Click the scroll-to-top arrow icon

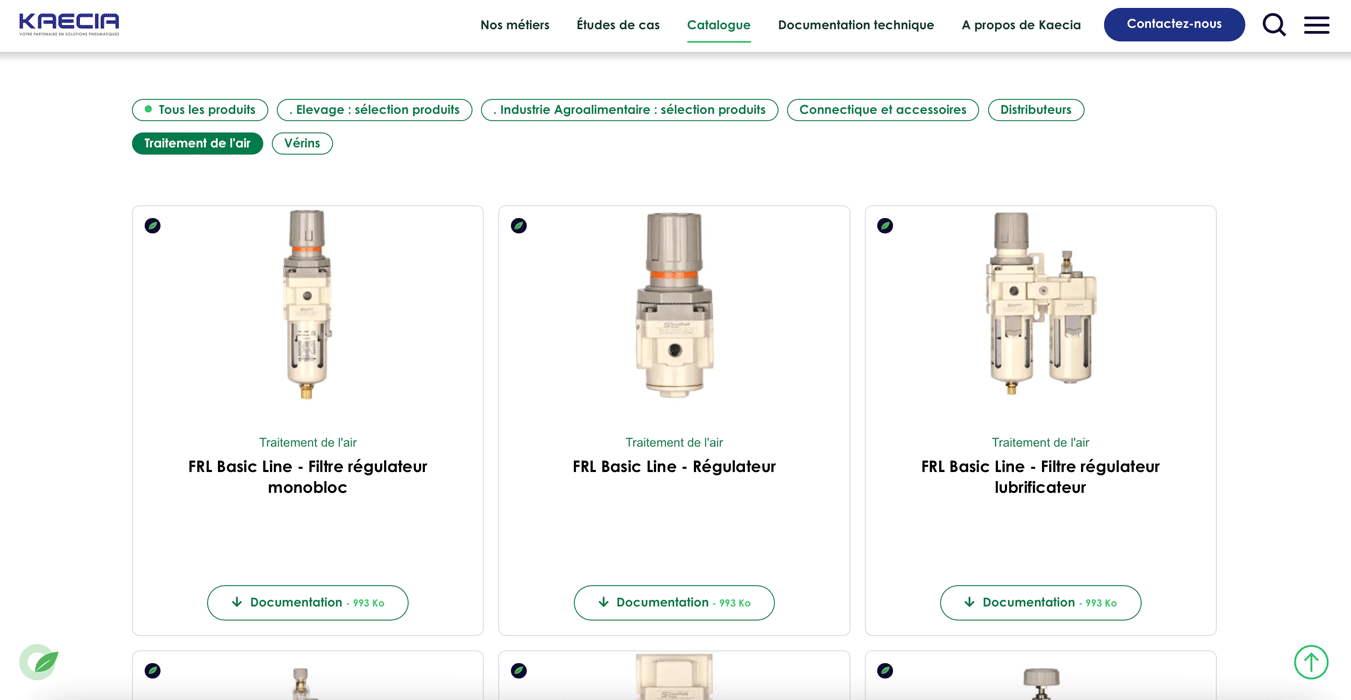click(x=1310, y=662)
